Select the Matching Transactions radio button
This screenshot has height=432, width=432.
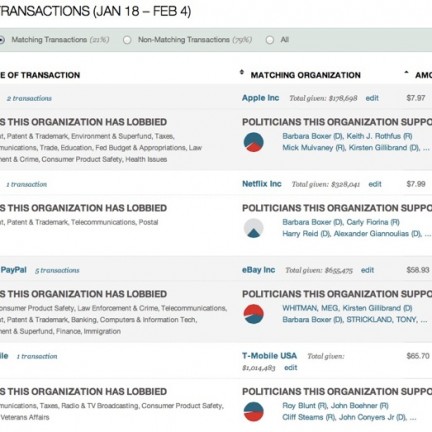(1, 40)
